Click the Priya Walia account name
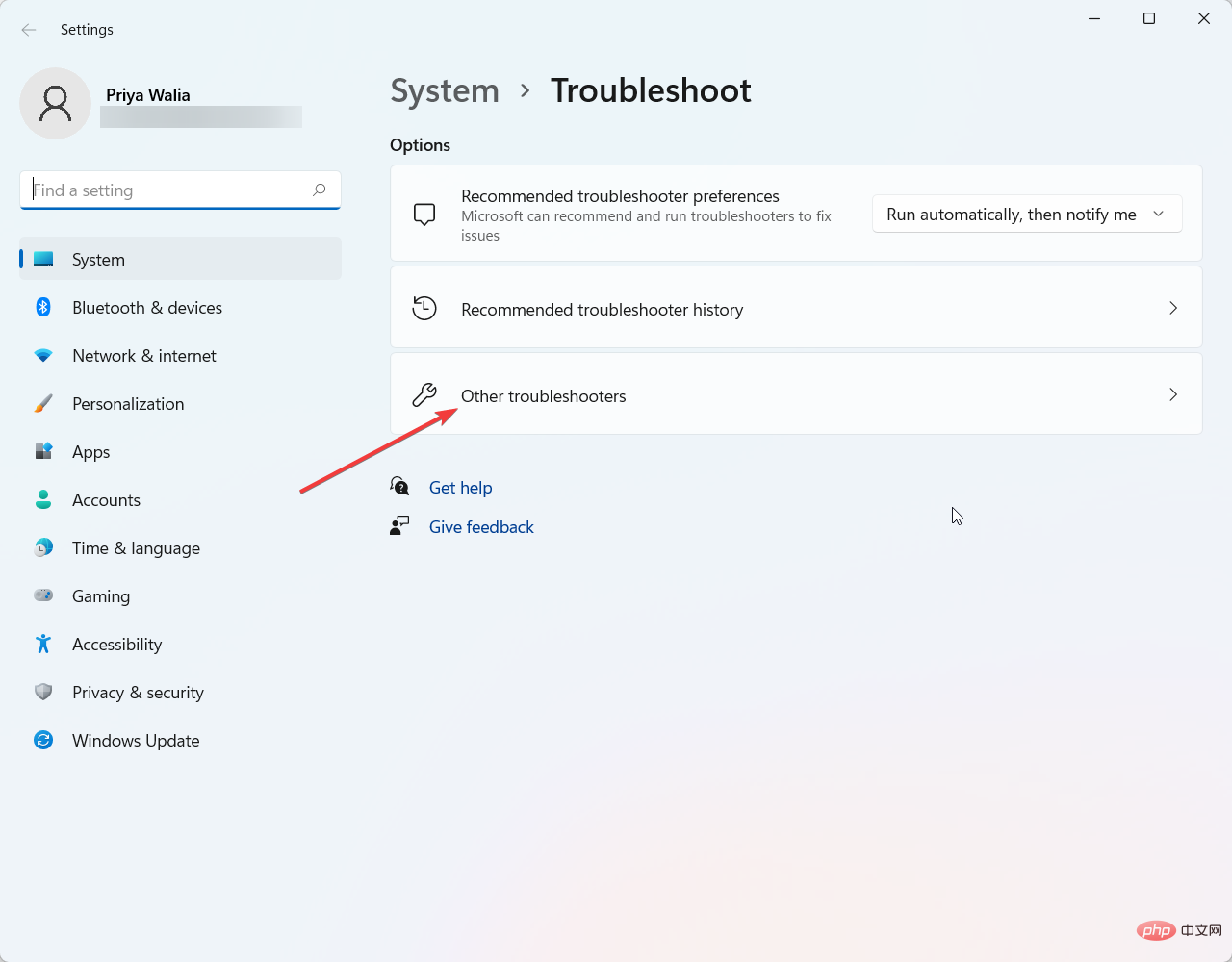The image size is (1232, 962). pyautogui.click(x=148, y=95)
